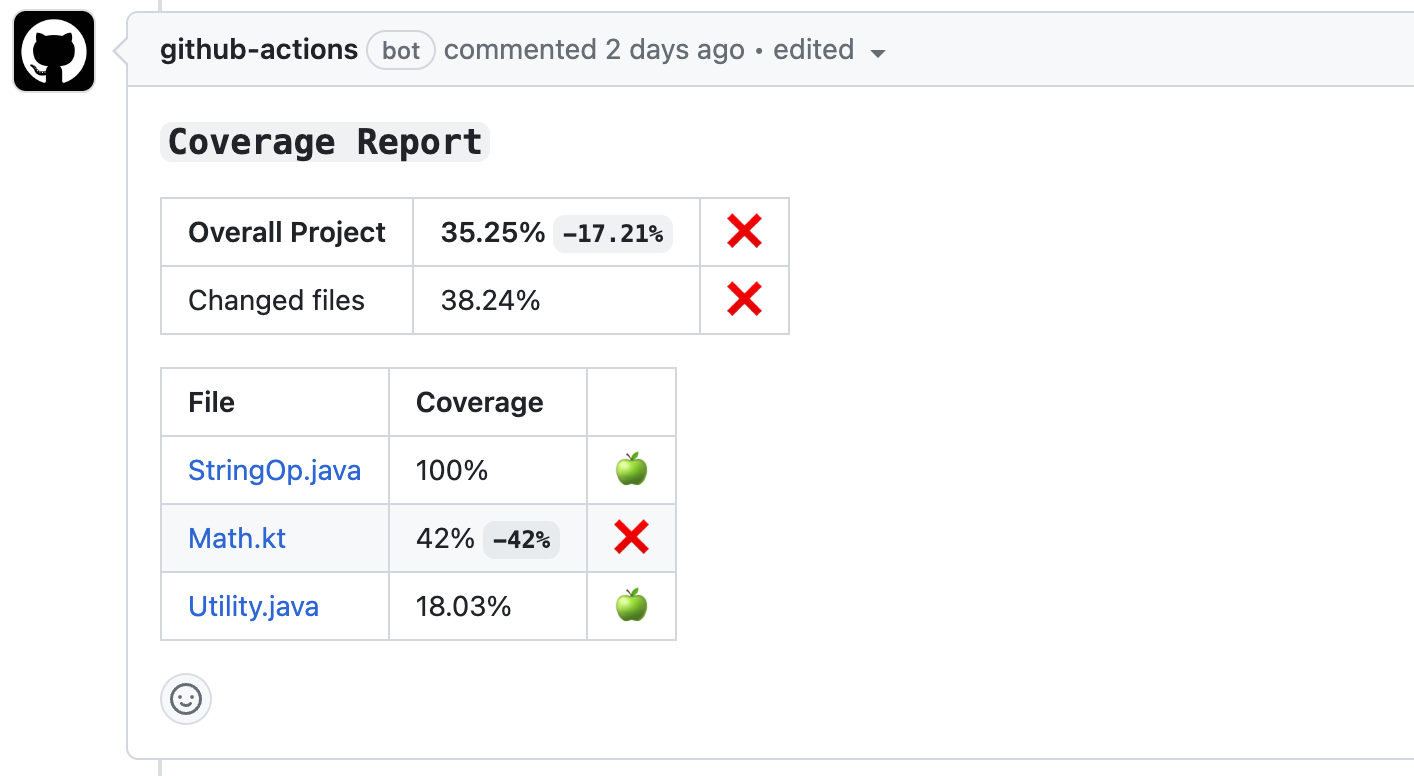Open the github-actions avatar icon
This screenshot has height=776, width=1414.
(x=54, y=51)
